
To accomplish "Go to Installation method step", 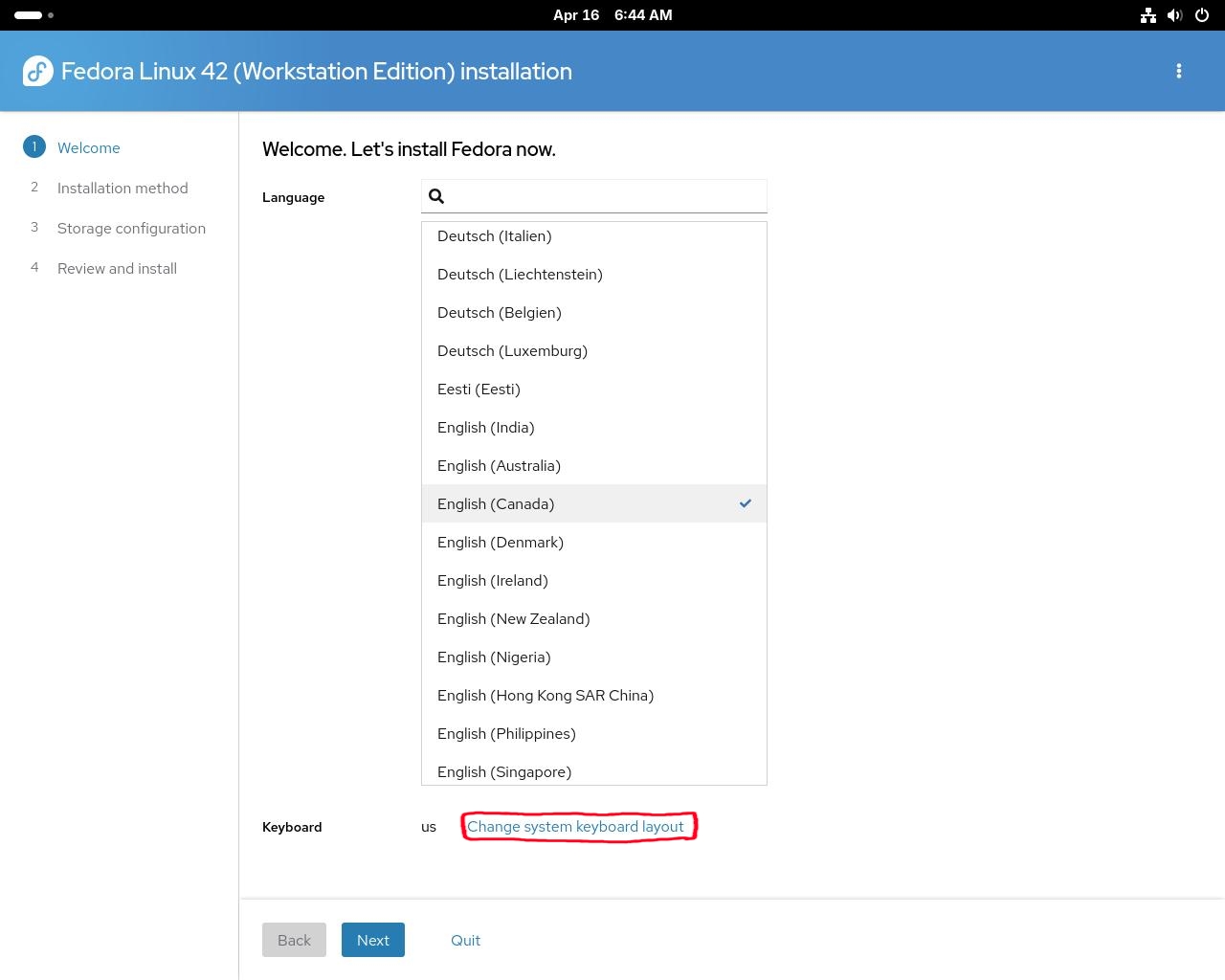I will pos(122,189).
